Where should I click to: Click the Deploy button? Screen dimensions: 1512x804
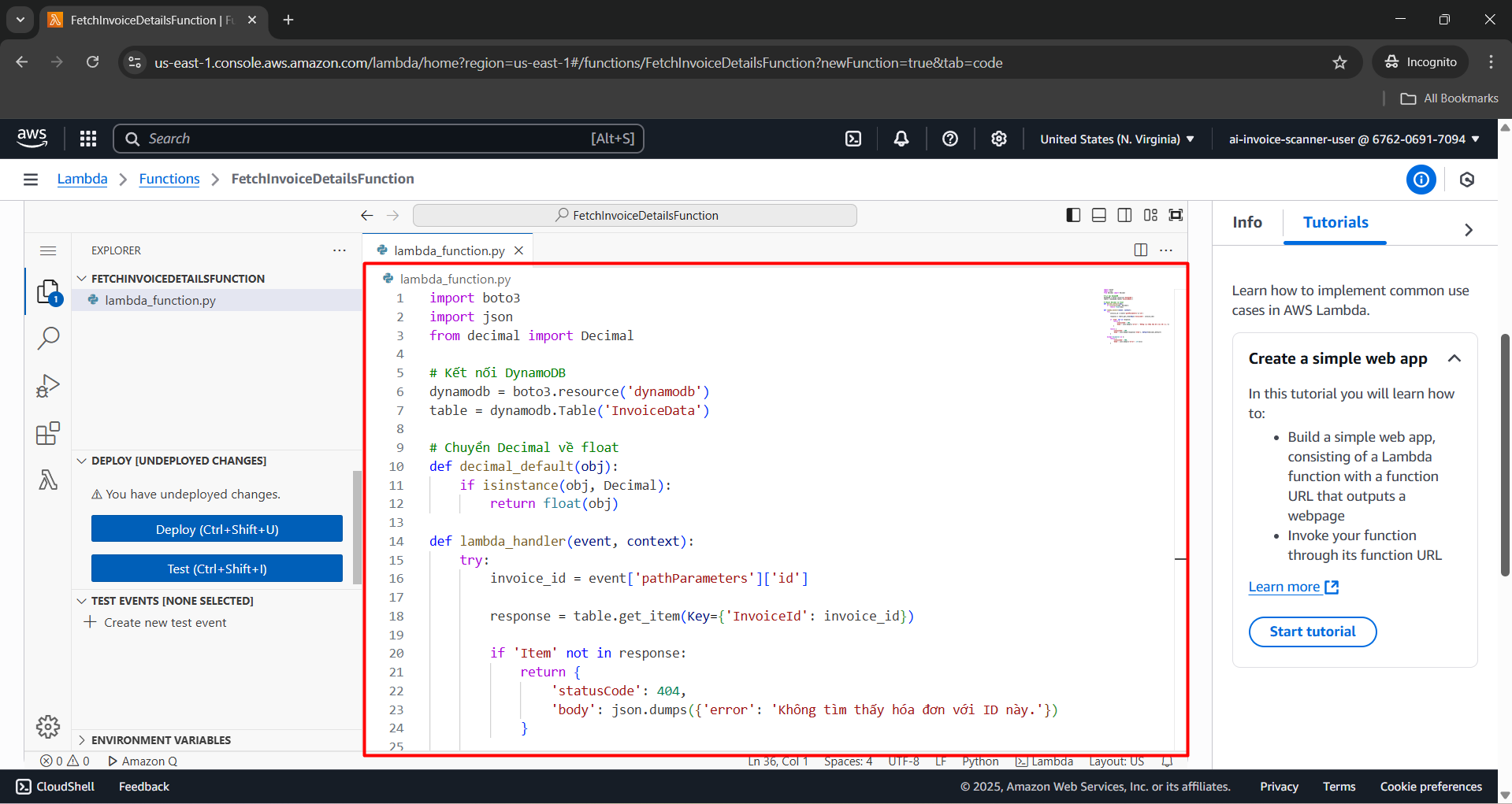(x=217, y=528)
